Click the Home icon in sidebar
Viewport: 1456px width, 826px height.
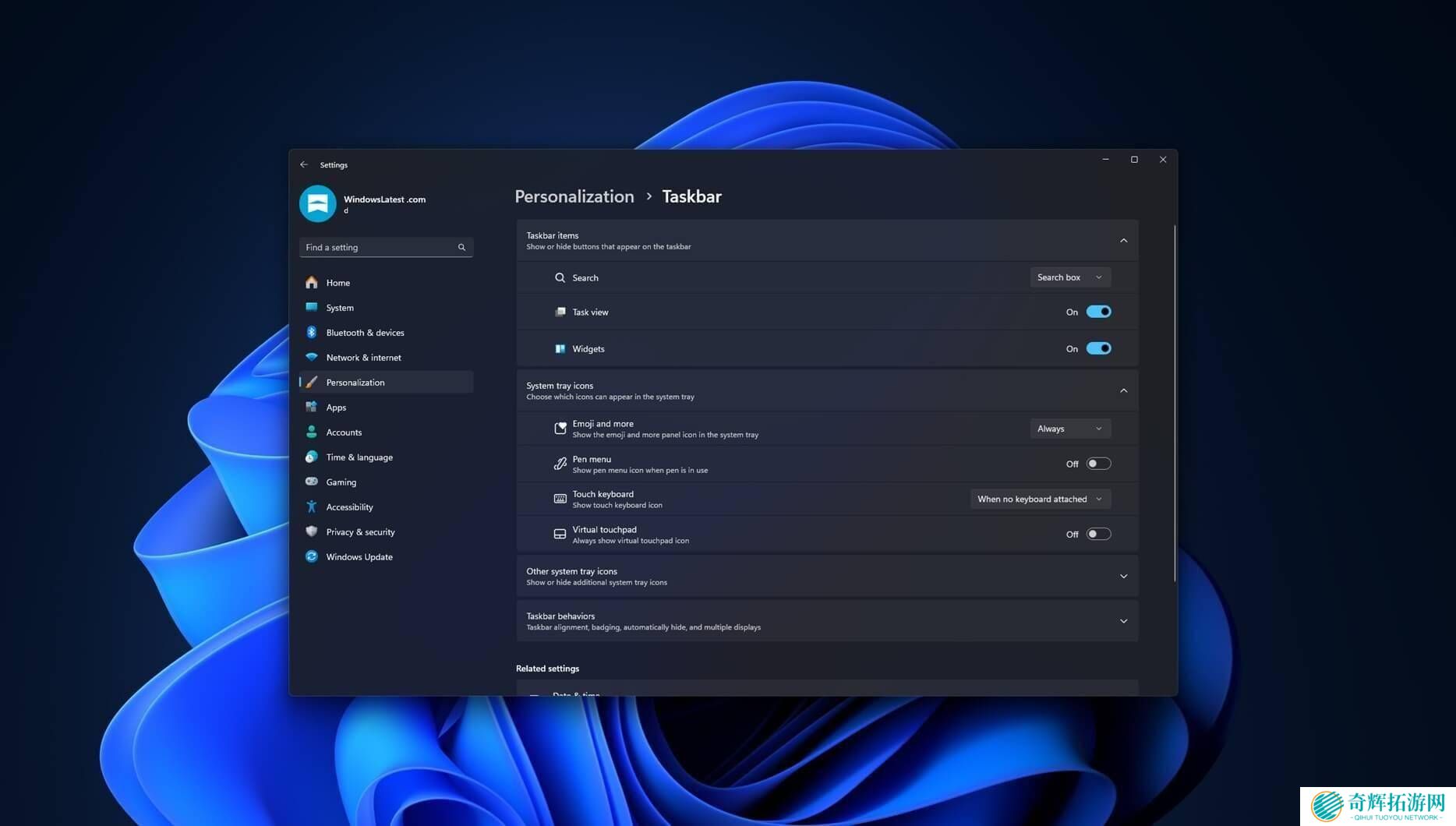[312, 282]
